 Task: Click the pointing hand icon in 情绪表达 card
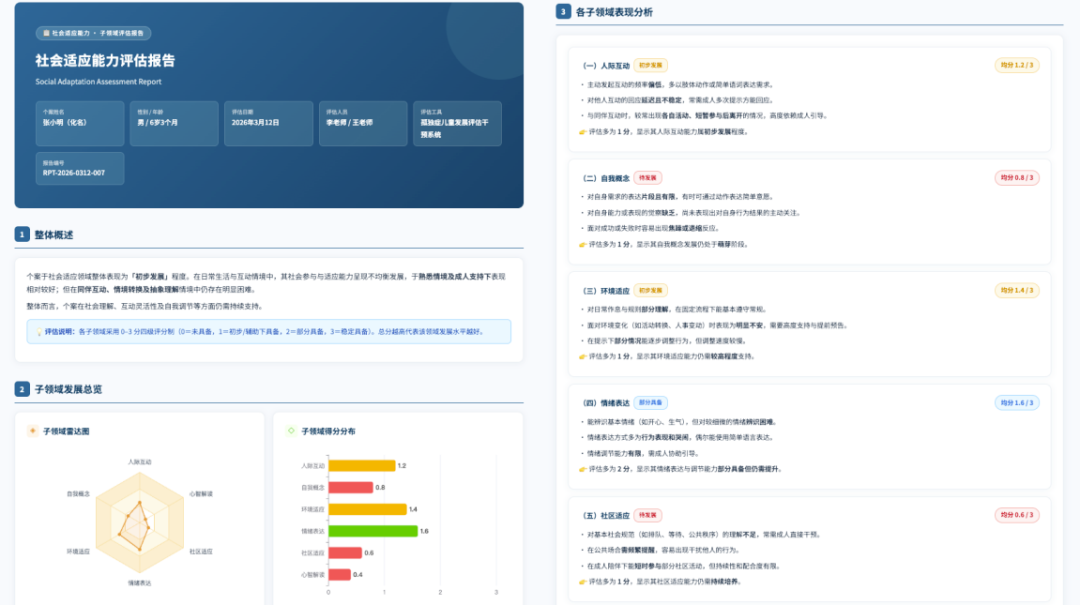[x=583, y=469]
